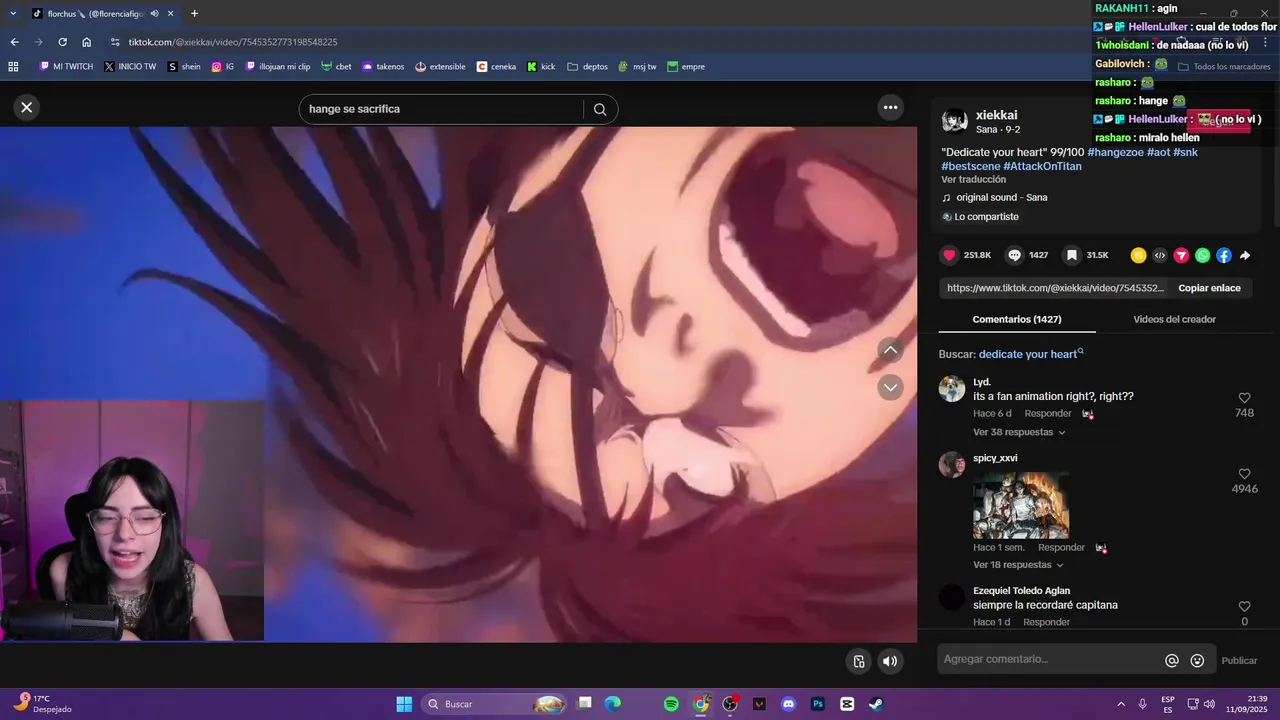Screen dimensions: 1280x720
Task: Click the search magnifier icon in TikTok search
Action: point(600,109)
